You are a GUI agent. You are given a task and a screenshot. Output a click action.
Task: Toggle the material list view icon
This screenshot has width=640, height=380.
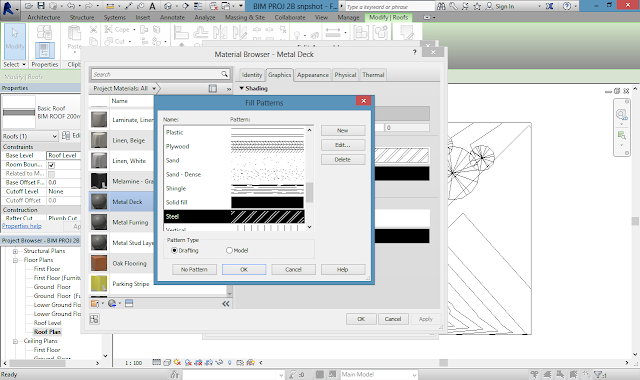(x=213, y=89)
